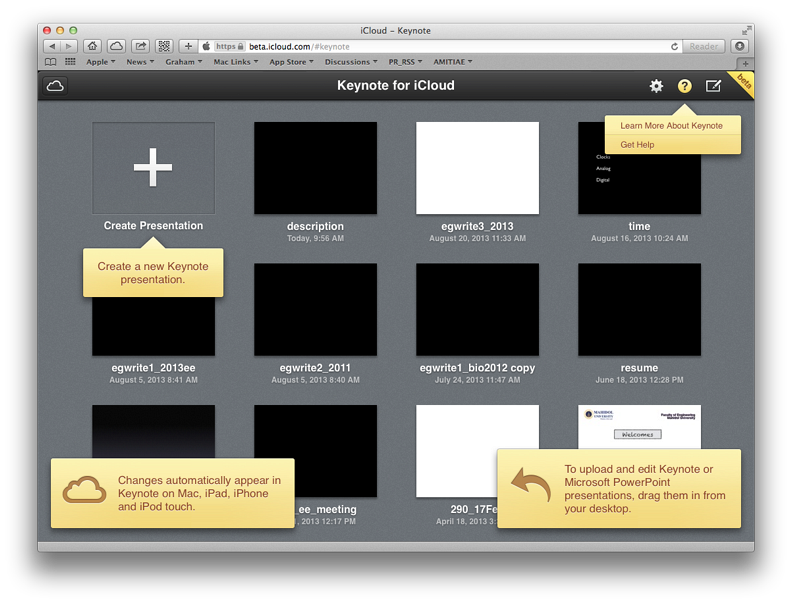
Task: Open the egwrite1_bio2012 copy thumbnail
Action: click(x=477, y=309)
